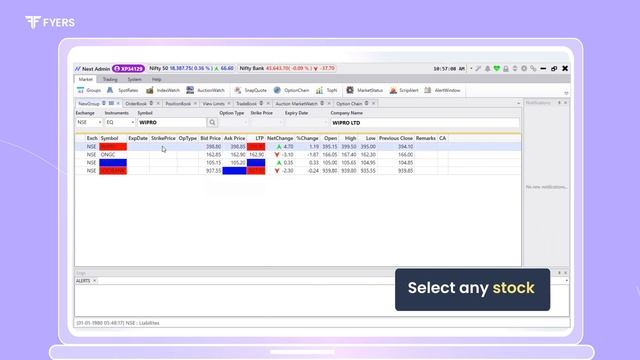640x360 pixels.
Task: Pin the Auction MarketWatch tab
Action: 322,104
